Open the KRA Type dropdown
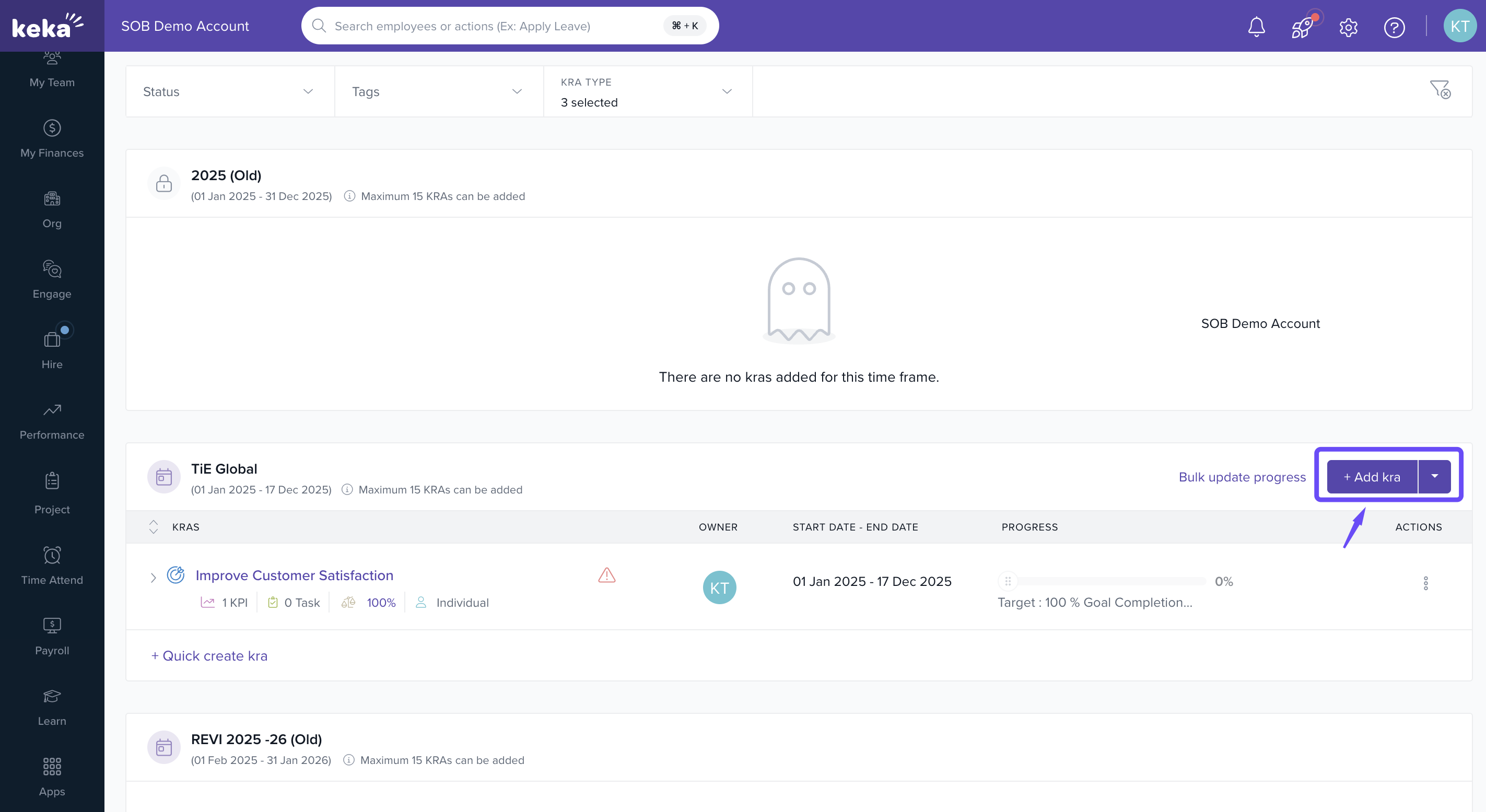This screenshot has width=1486, height=812. 647,92
